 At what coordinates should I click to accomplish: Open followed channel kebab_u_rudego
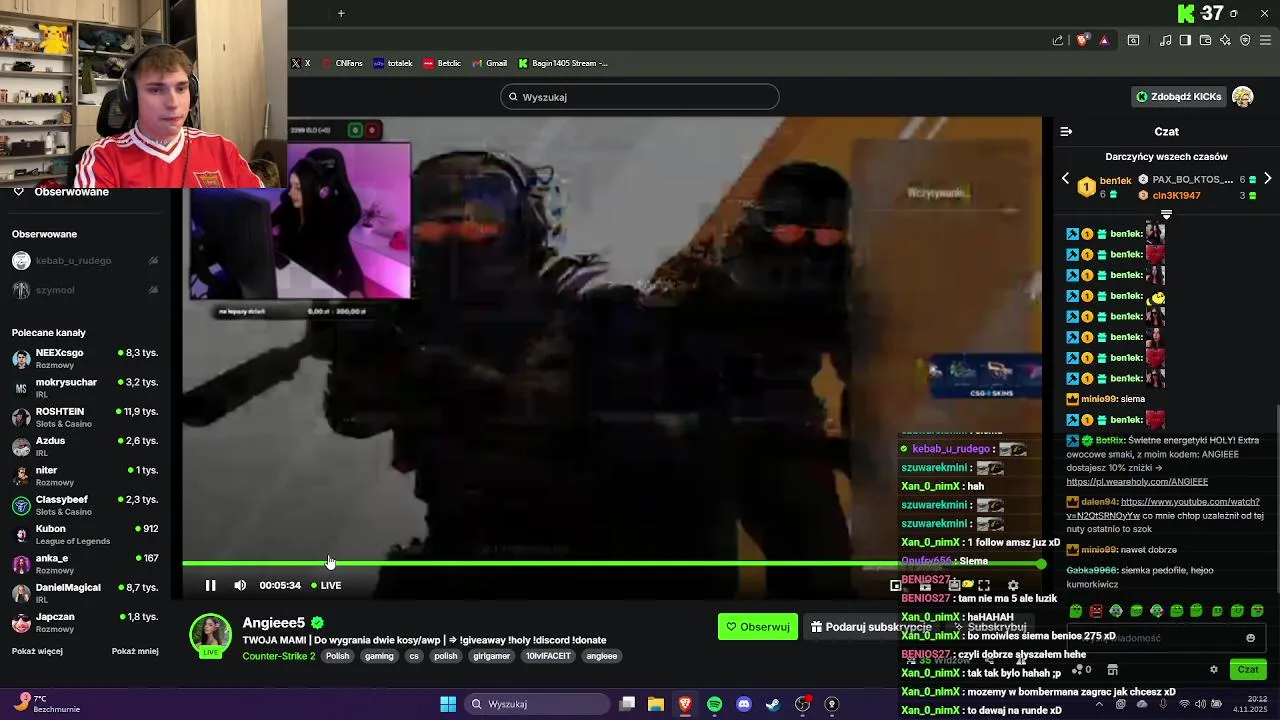pyautogui.click(x=85, y=261)
